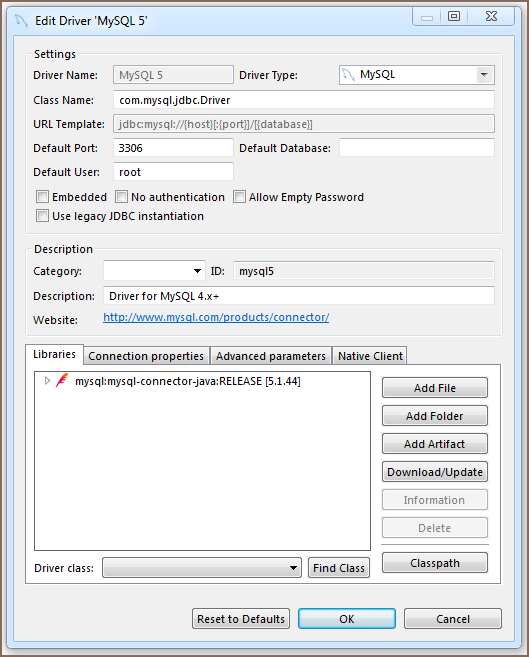The width and height of the screenshot is (529, 657).
Task: Open the Category dropdown
Action: [197, 271]
